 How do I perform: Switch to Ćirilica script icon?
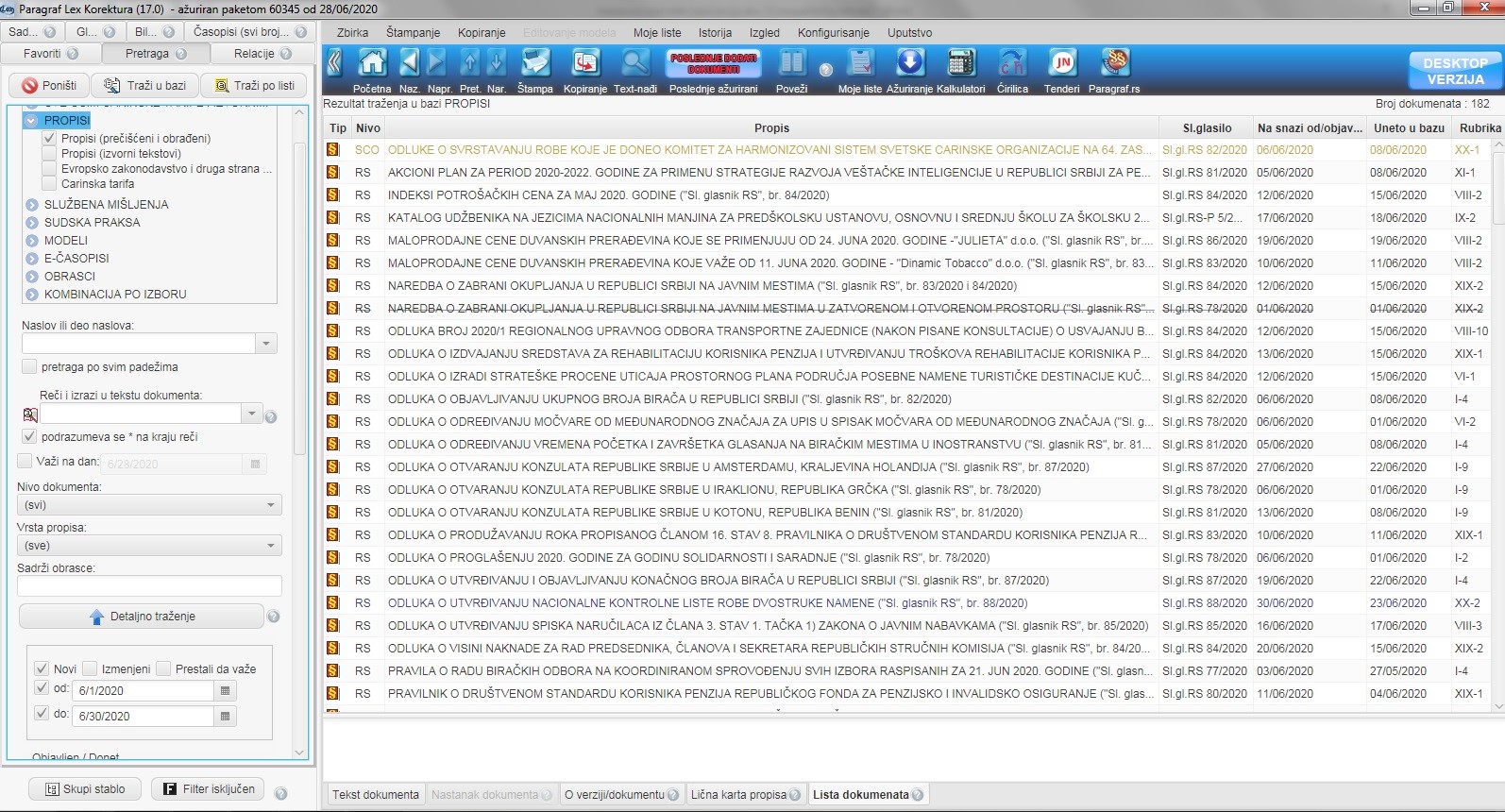1012,64
